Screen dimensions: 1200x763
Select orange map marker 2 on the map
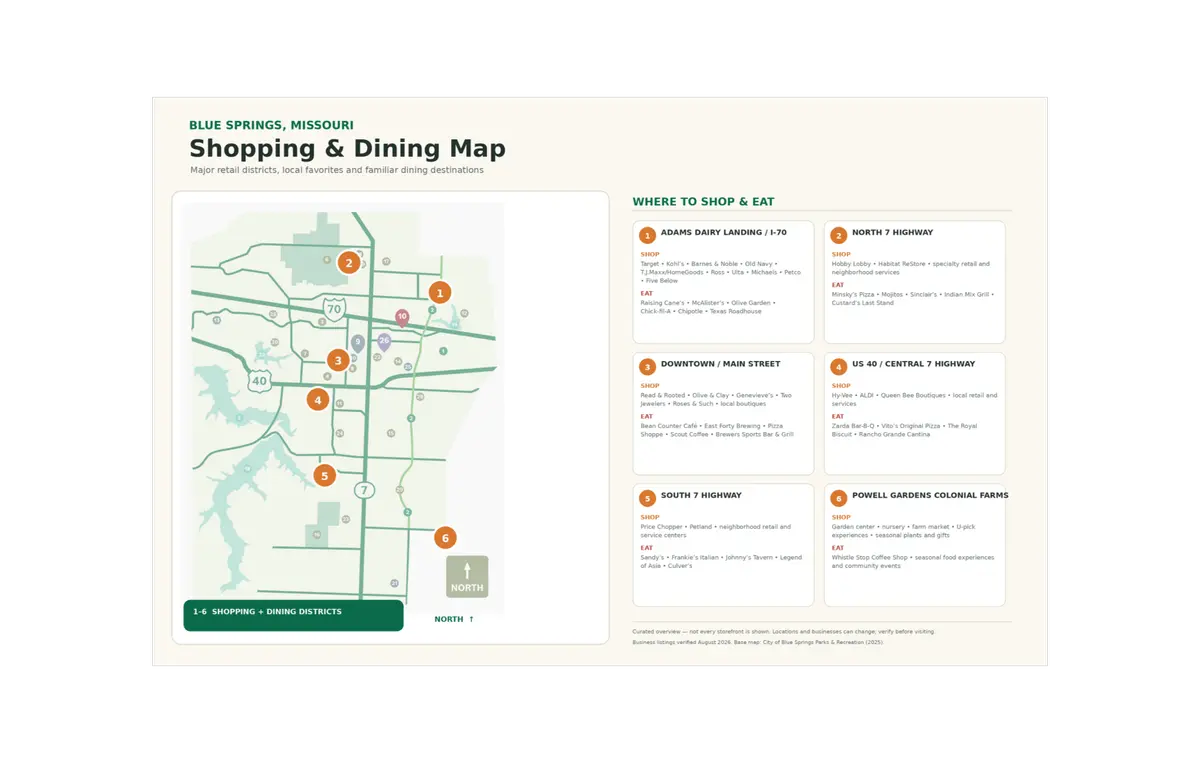[348, 263]
